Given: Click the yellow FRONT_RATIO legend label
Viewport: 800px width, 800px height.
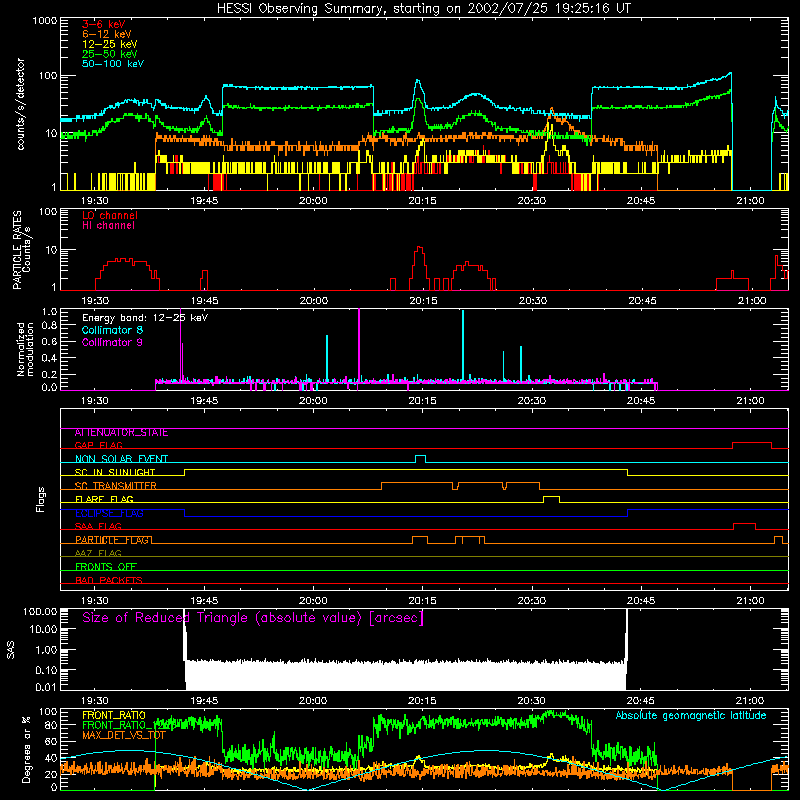Looking at the screenshot, I should 114,715.
